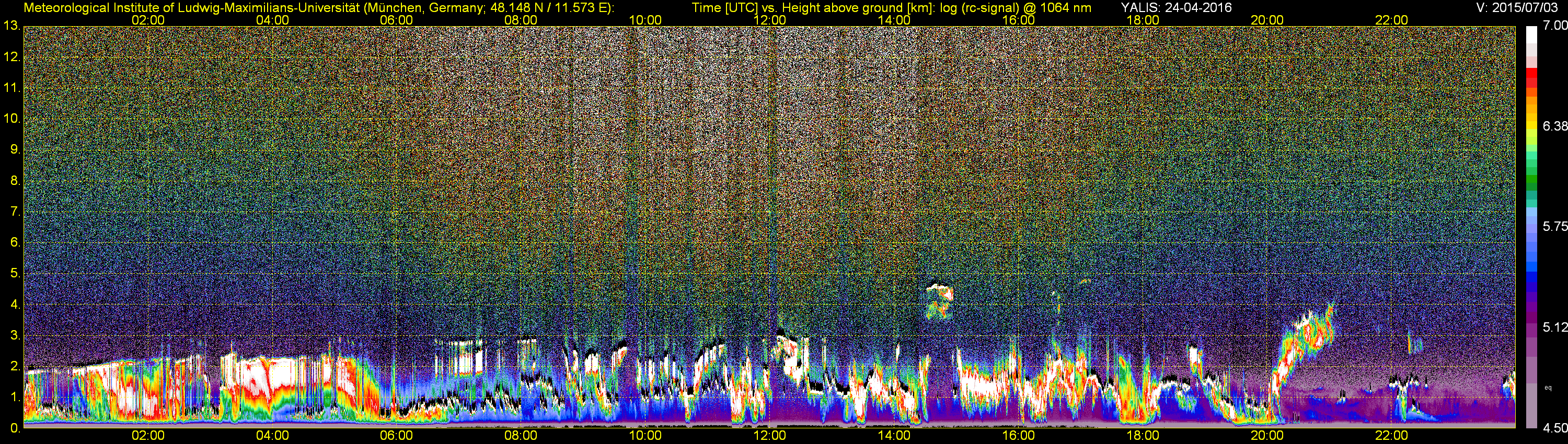The width and height of the screenshot is (1568, 444).
Task: Click the 04:00 label on the bottom time axis
Action: pos(272,436)
